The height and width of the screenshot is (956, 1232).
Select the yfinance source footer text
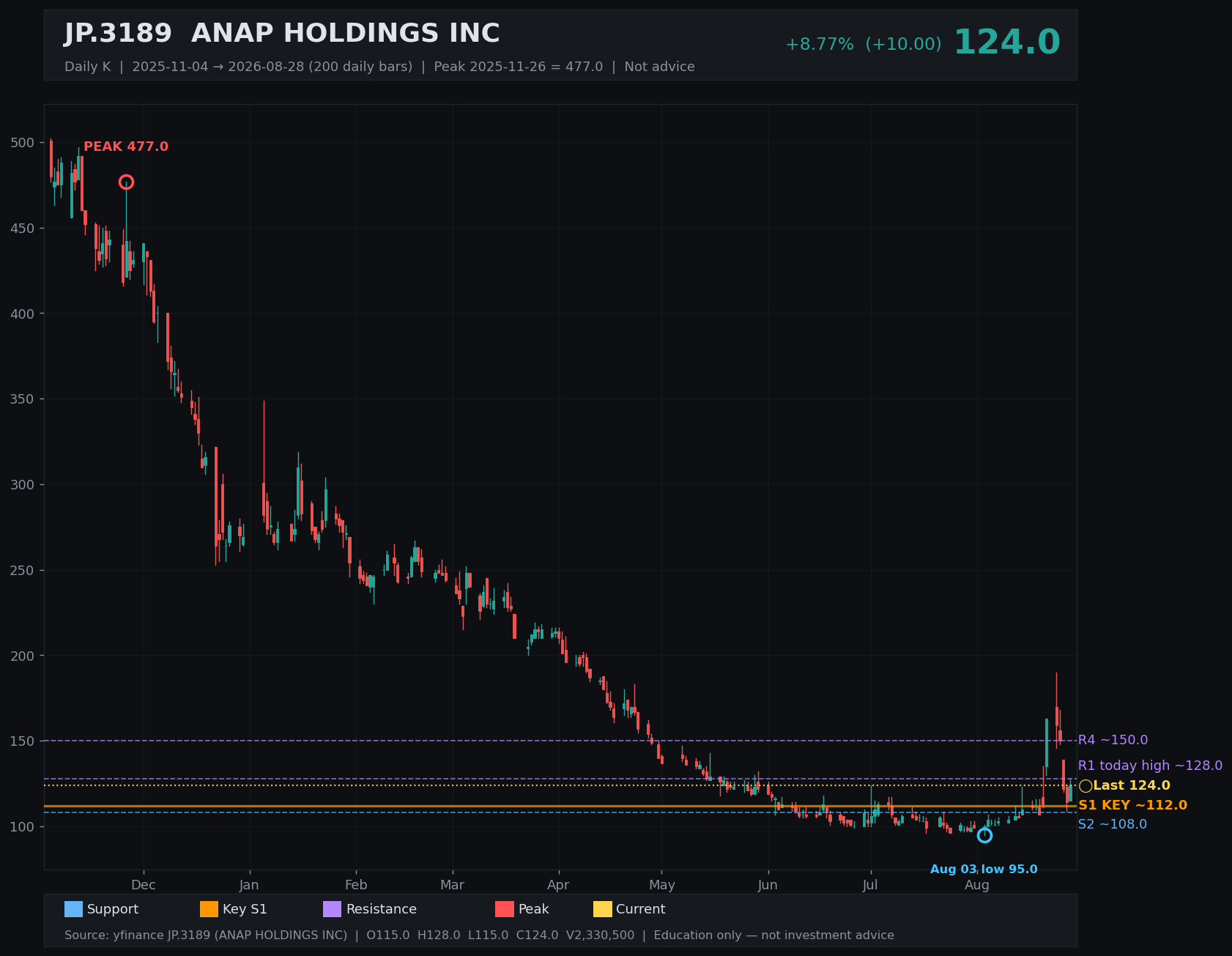tap(479, 935)
